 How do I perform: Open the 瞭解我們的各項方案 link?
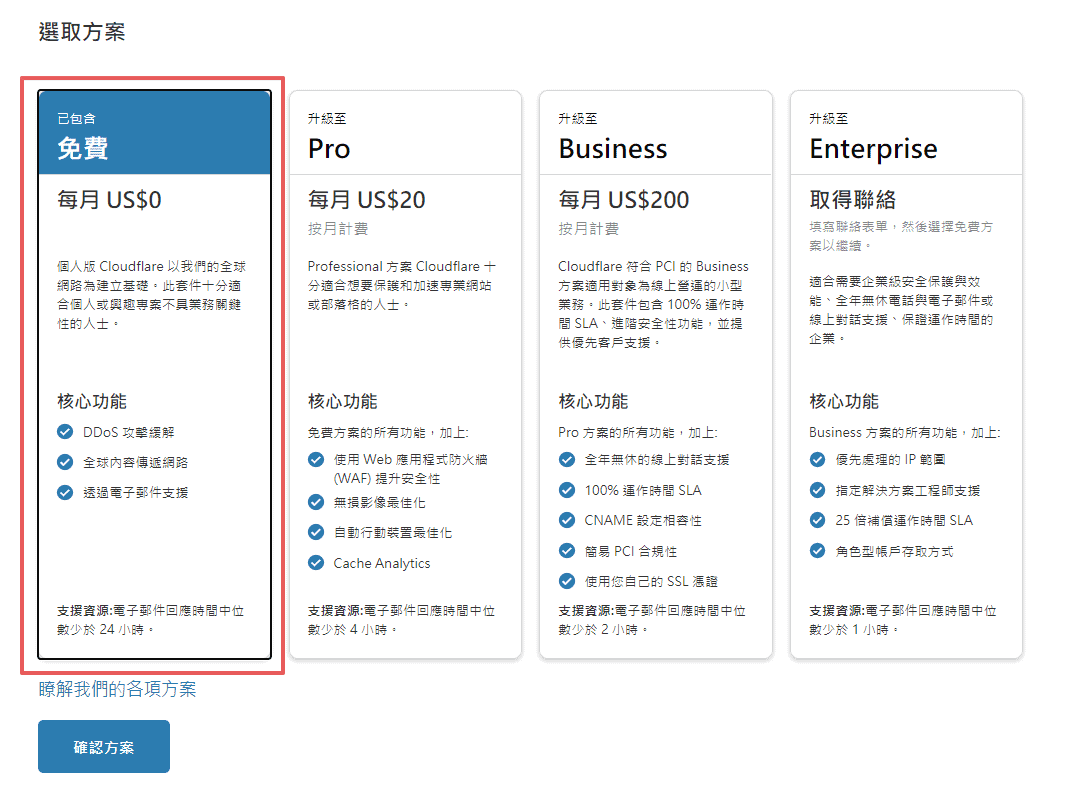click(x=117, y=689)
